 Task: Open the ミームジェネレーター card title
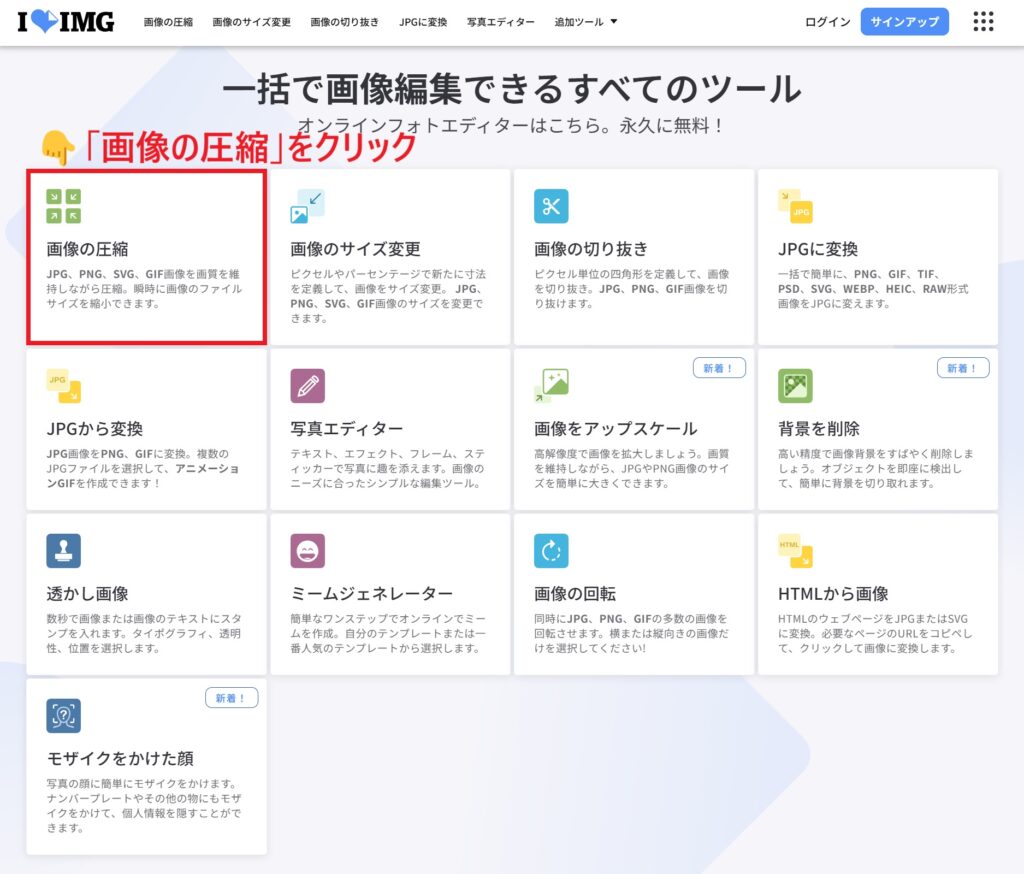[371, 594]
